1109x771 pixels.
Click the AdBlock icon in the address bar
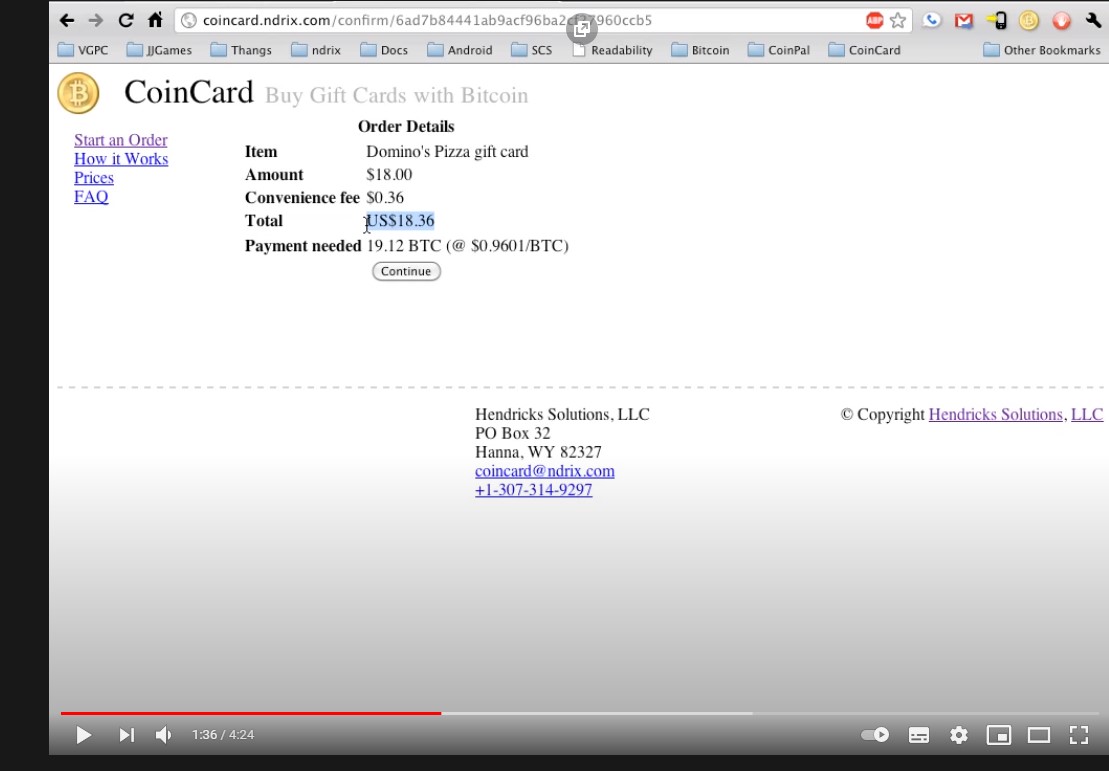click(874, 21)
